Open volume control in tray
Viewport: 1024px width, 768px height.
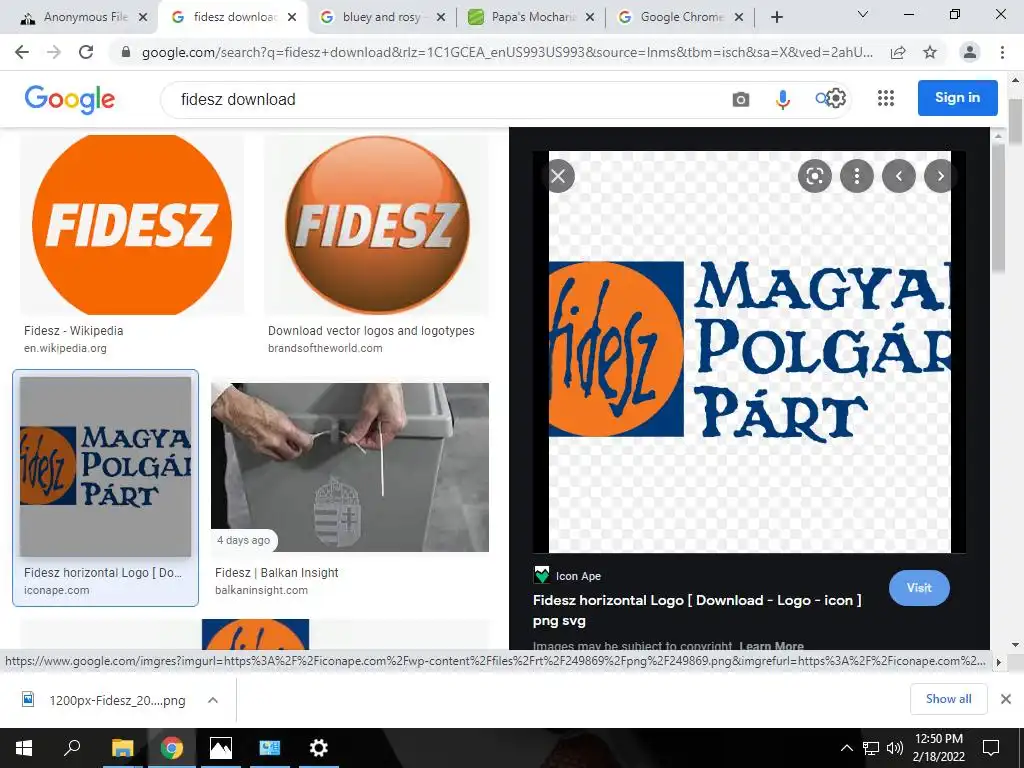895,748
